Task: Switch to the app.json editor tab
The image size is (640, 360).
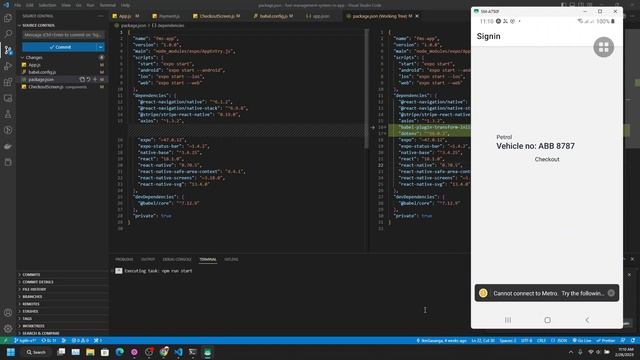Action: point(321,16)
